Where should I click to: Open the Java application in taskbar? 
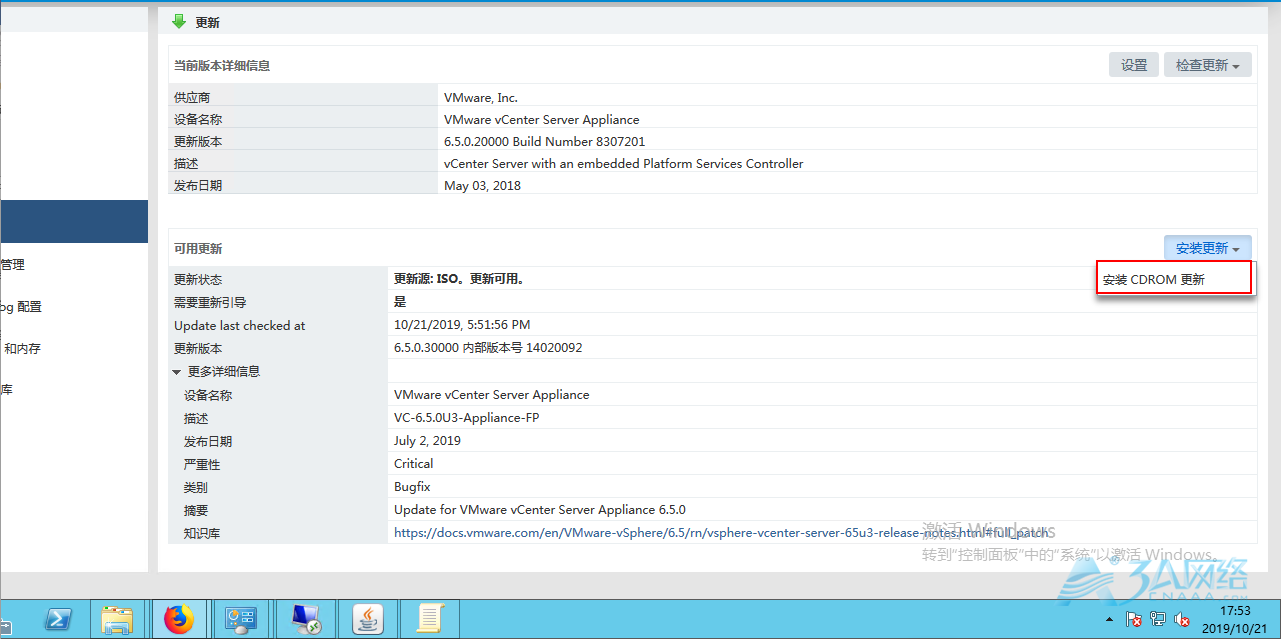(367, 619)
